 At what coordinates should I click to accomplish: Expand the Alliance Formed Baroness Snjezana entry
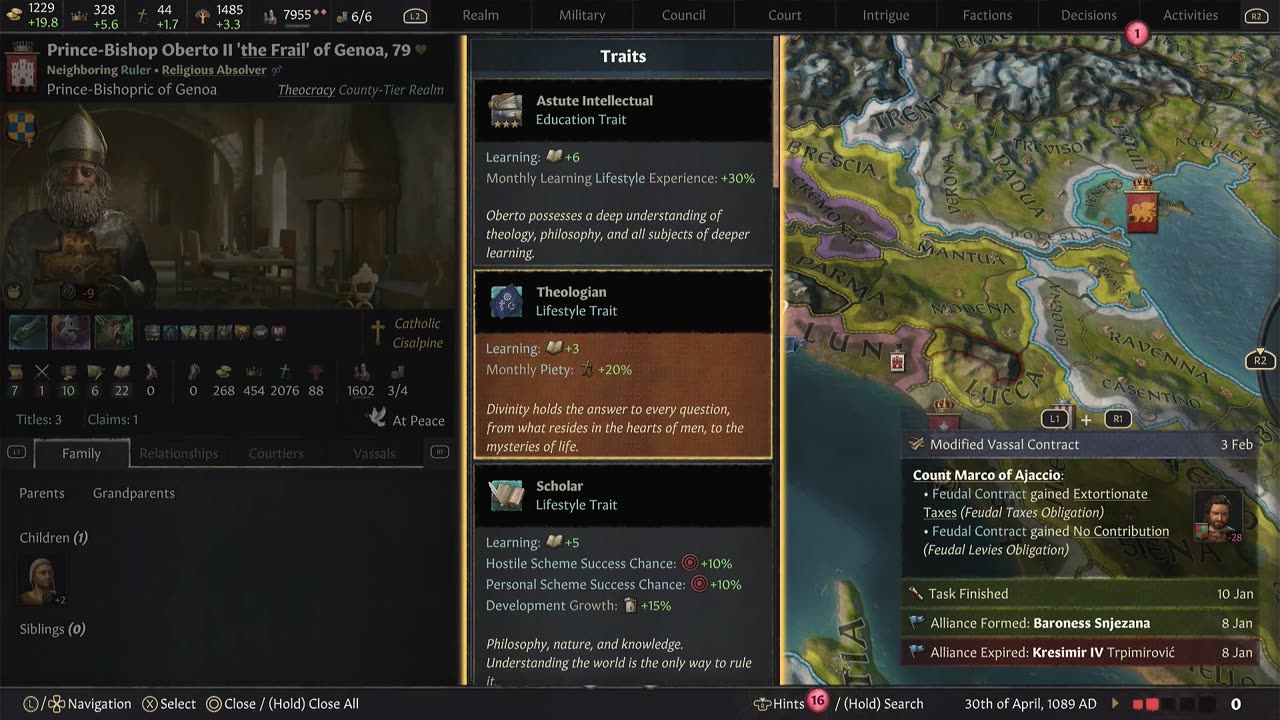1080,623
